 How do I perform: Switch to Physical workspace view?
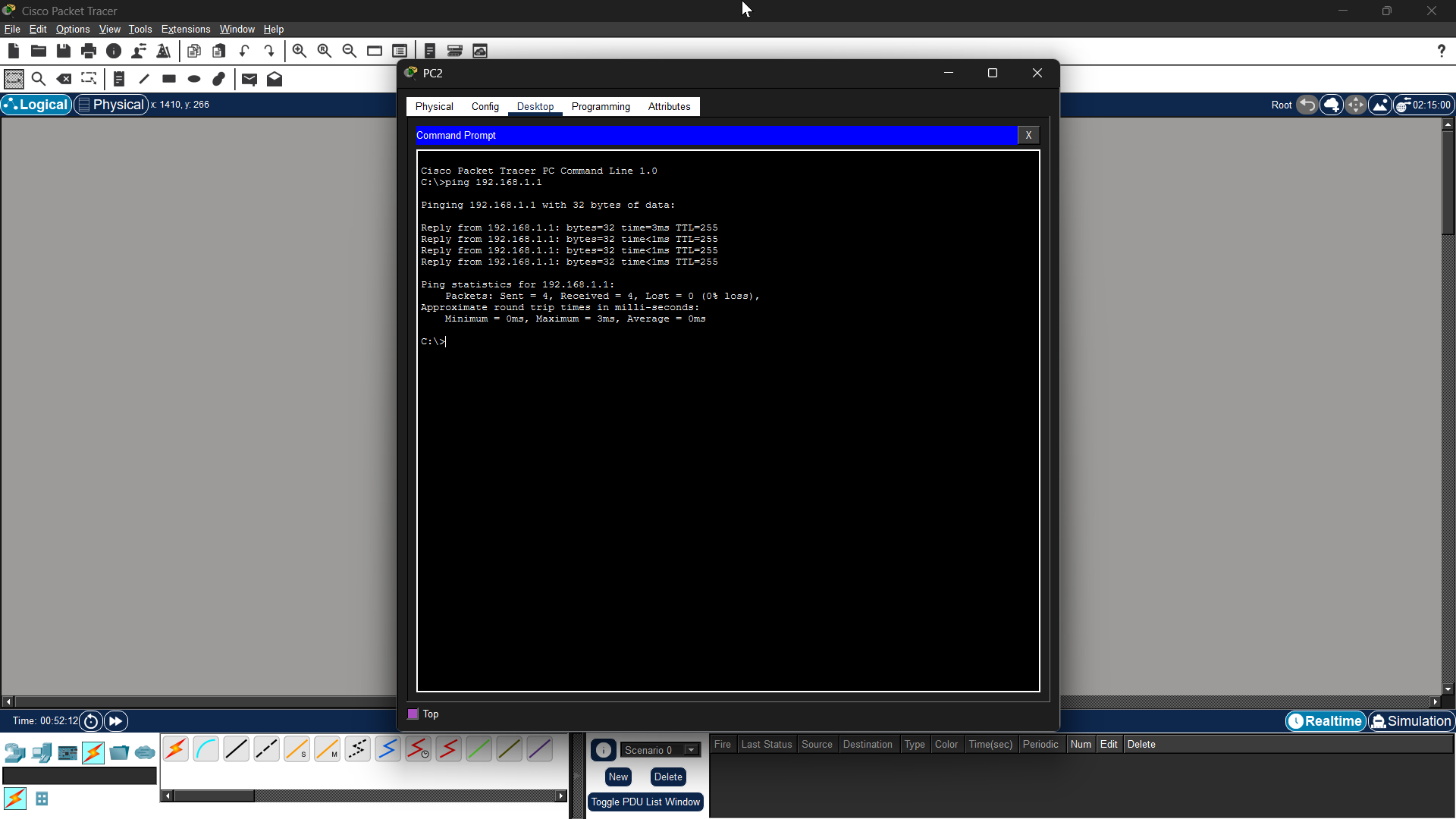[111, 105]
